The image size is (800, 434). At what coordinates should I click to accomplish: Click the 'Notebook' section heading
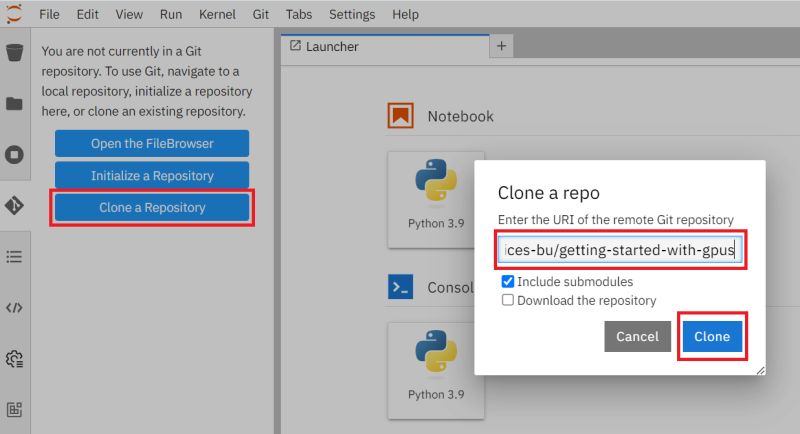click(x=460, y=116)
